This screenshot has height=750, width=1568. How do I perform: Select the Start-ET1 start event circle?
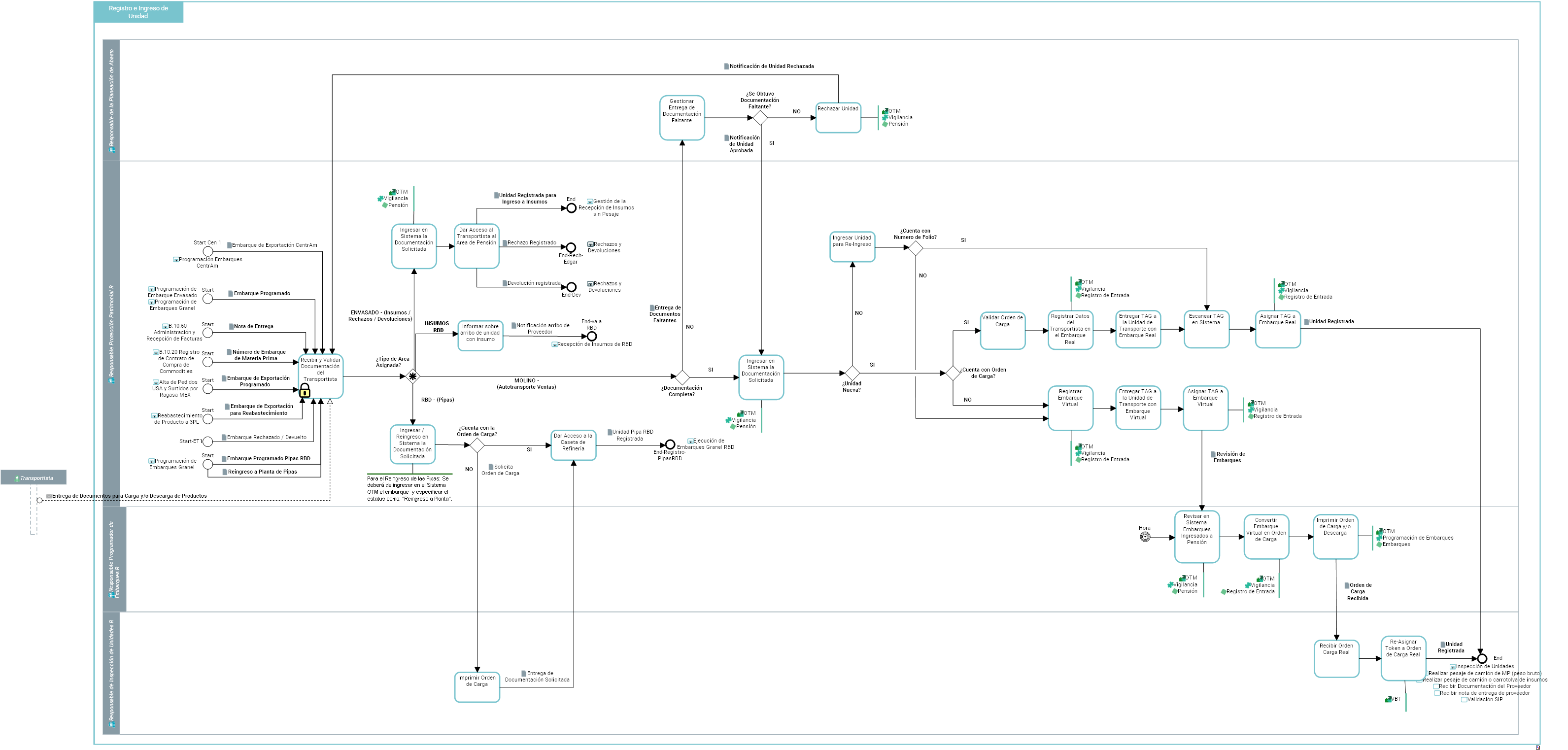[207, 442]
